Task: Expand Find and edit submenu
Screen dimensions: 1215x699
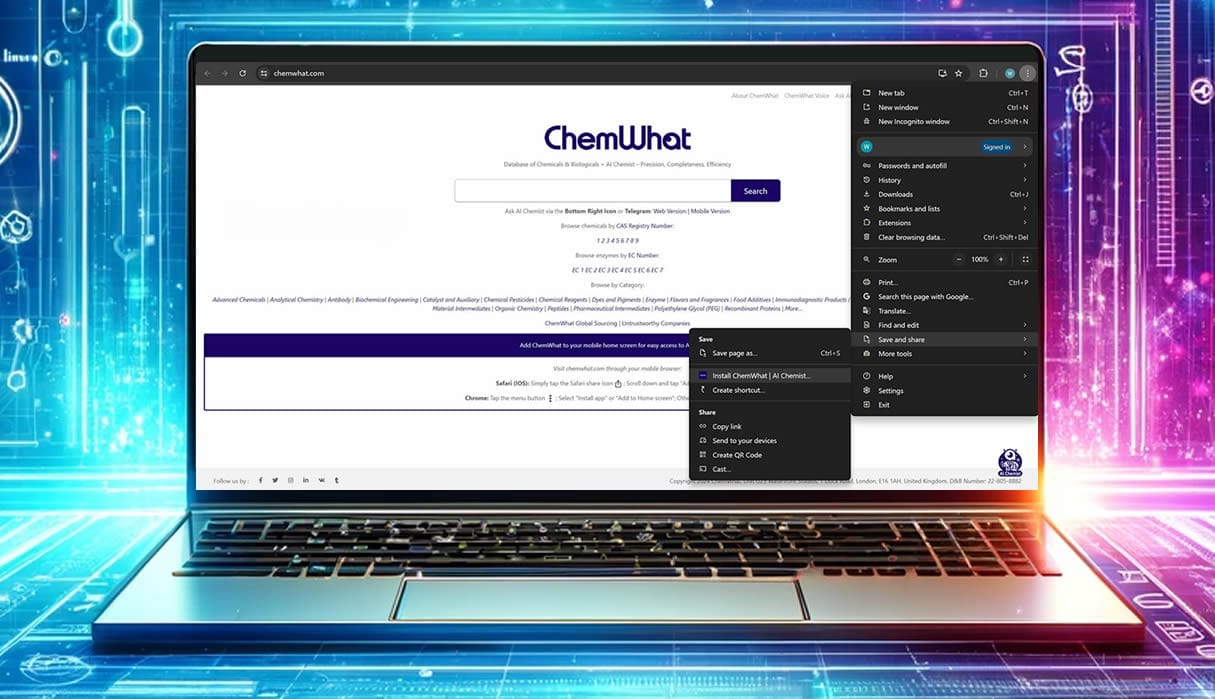Action: 944,325
